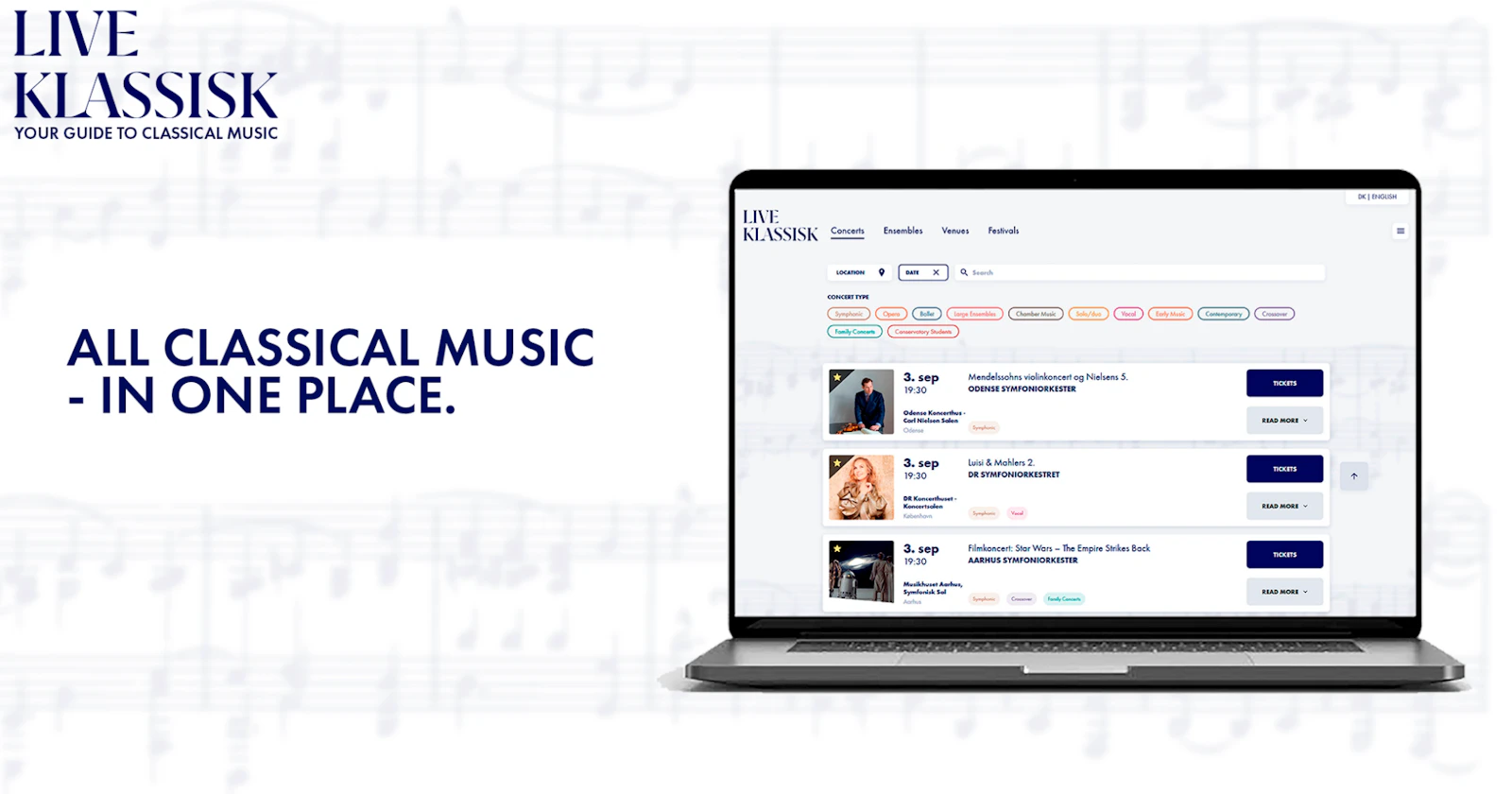Toggle the Symphonic concert type filter
Viewport: 1512px width, 794px height.
pyautogui.click(x=849, y=314)
